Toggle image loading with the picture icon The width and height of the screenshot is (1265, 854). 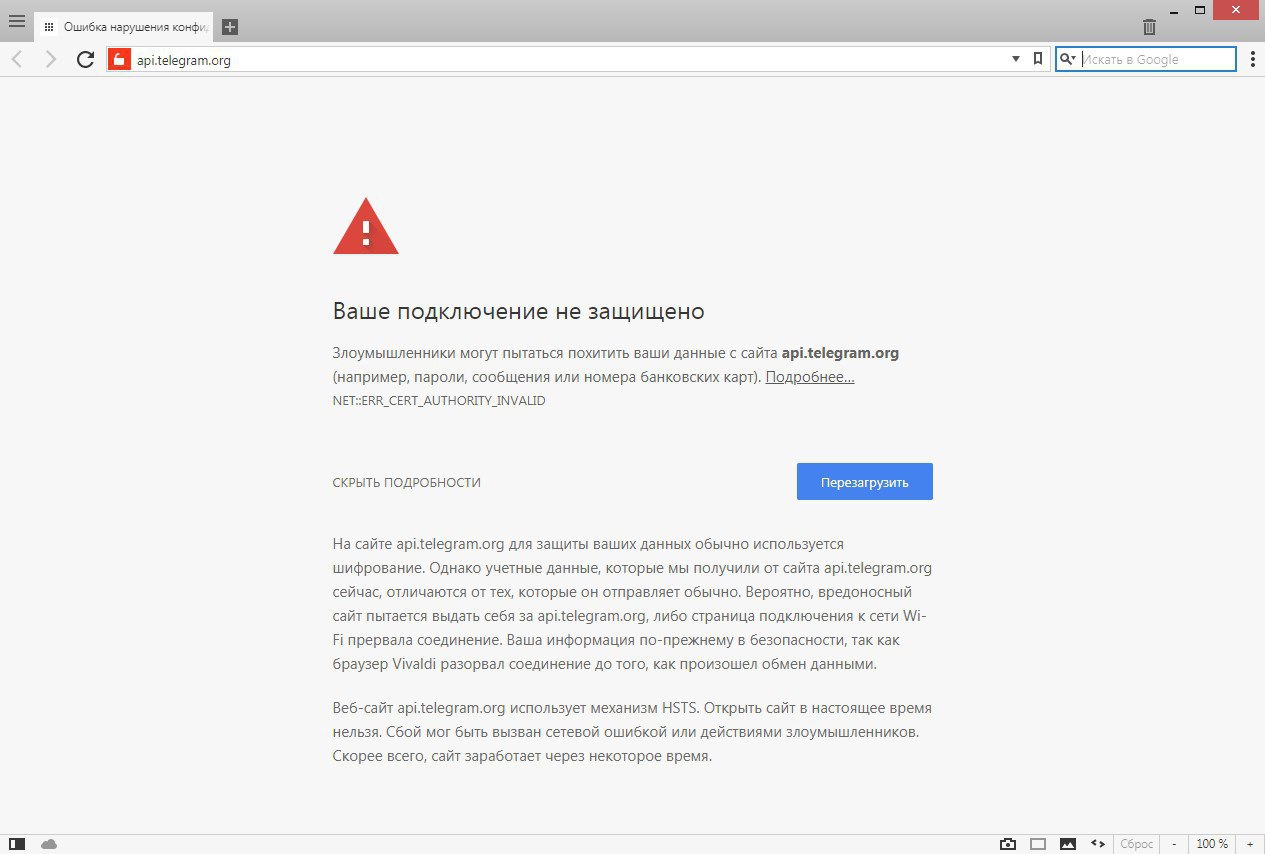point(1068,844)
